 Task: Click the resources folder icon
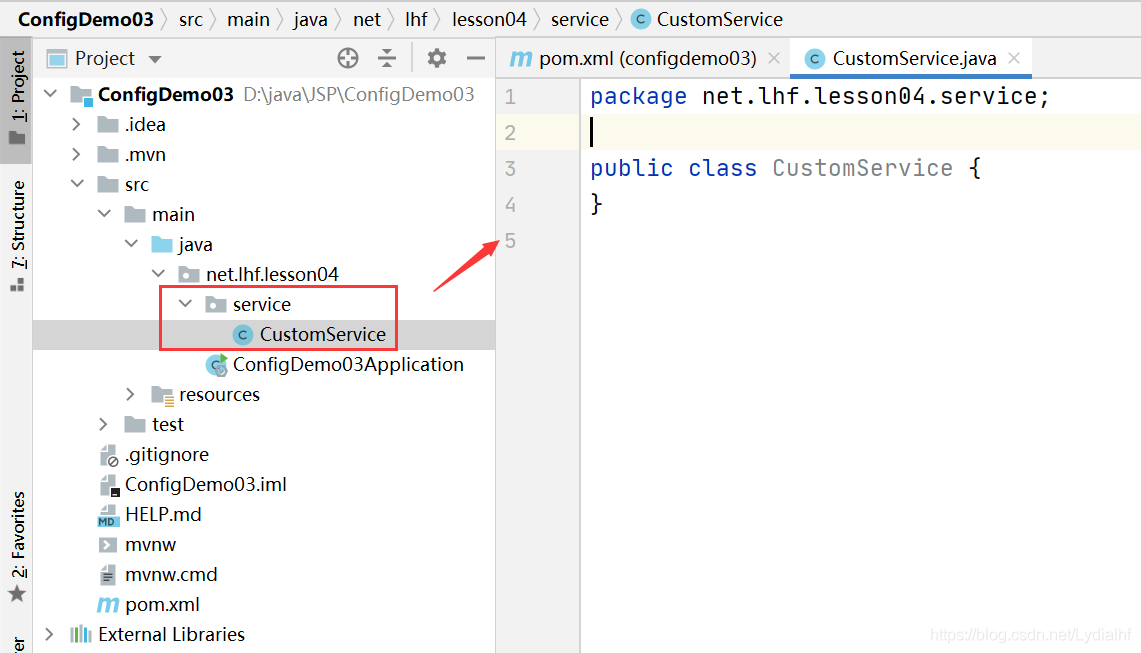(x=162, y=395)
